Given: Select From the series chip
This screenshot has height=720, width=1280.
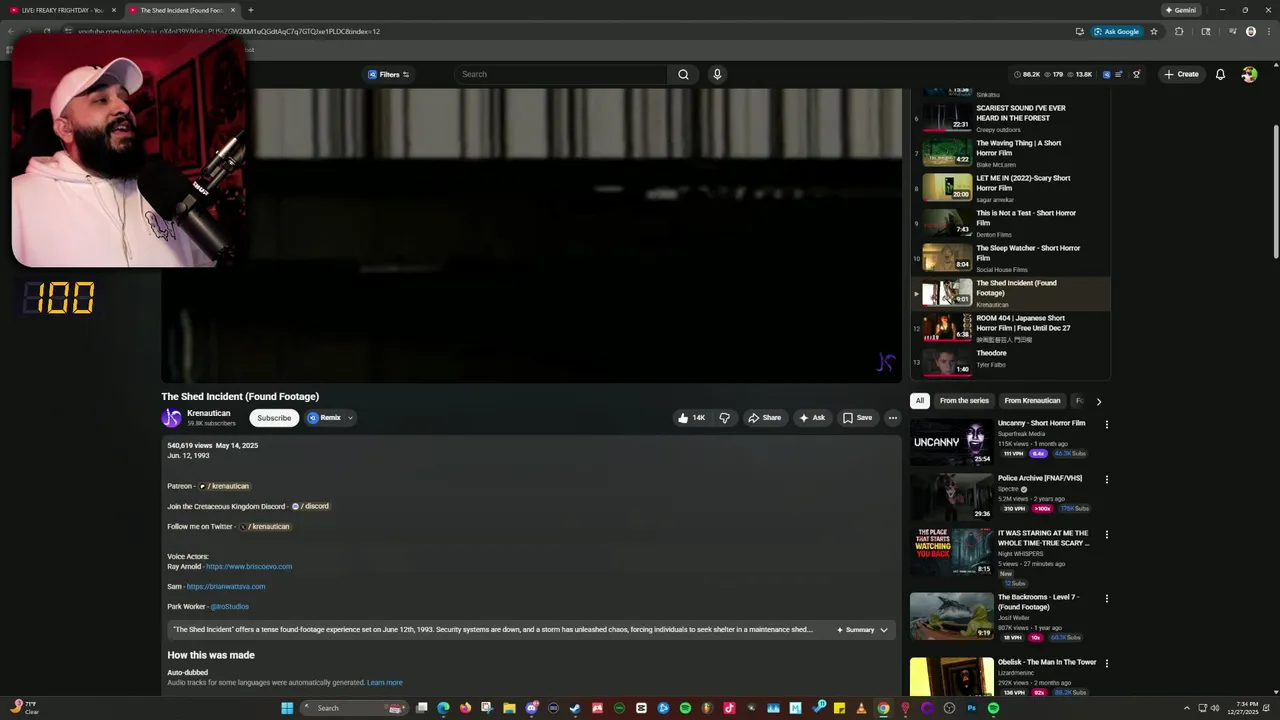Looking at the screenshot, I should [x=964, y=401].
